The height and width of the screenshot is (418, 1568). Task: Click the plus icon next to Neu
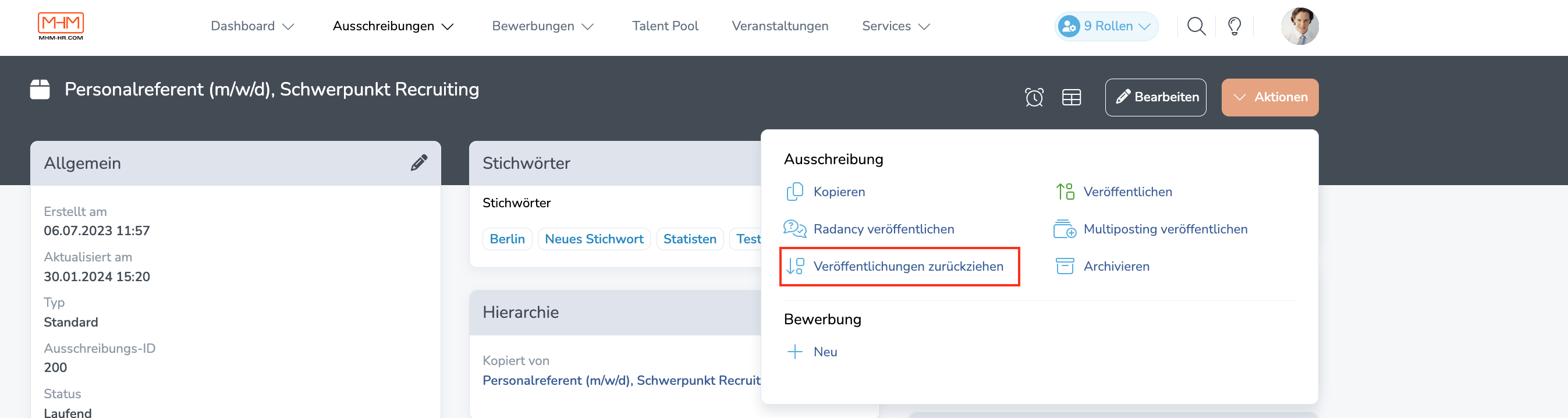point(794,352)
